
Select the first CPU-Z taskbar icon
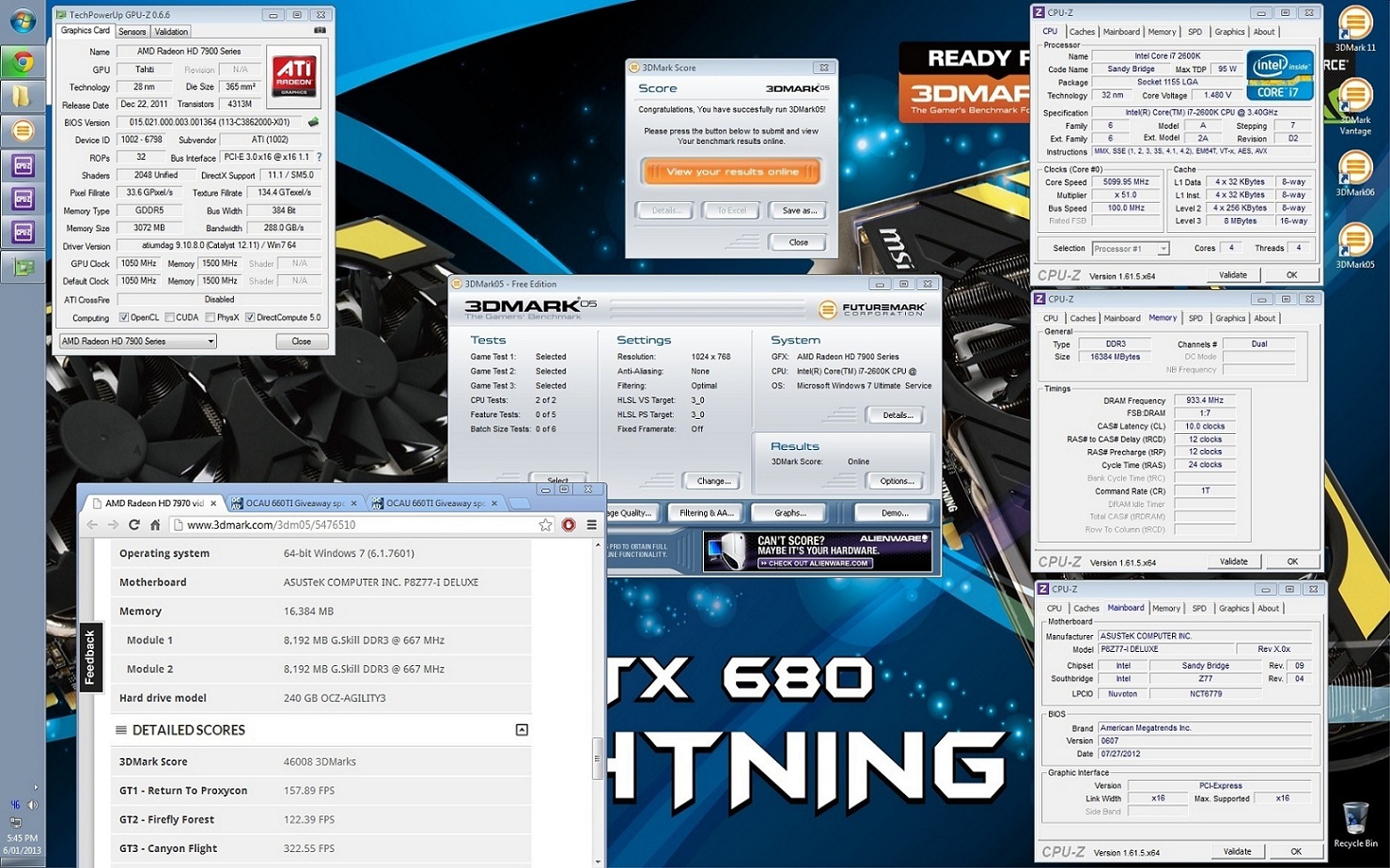(x=23, y=166)
